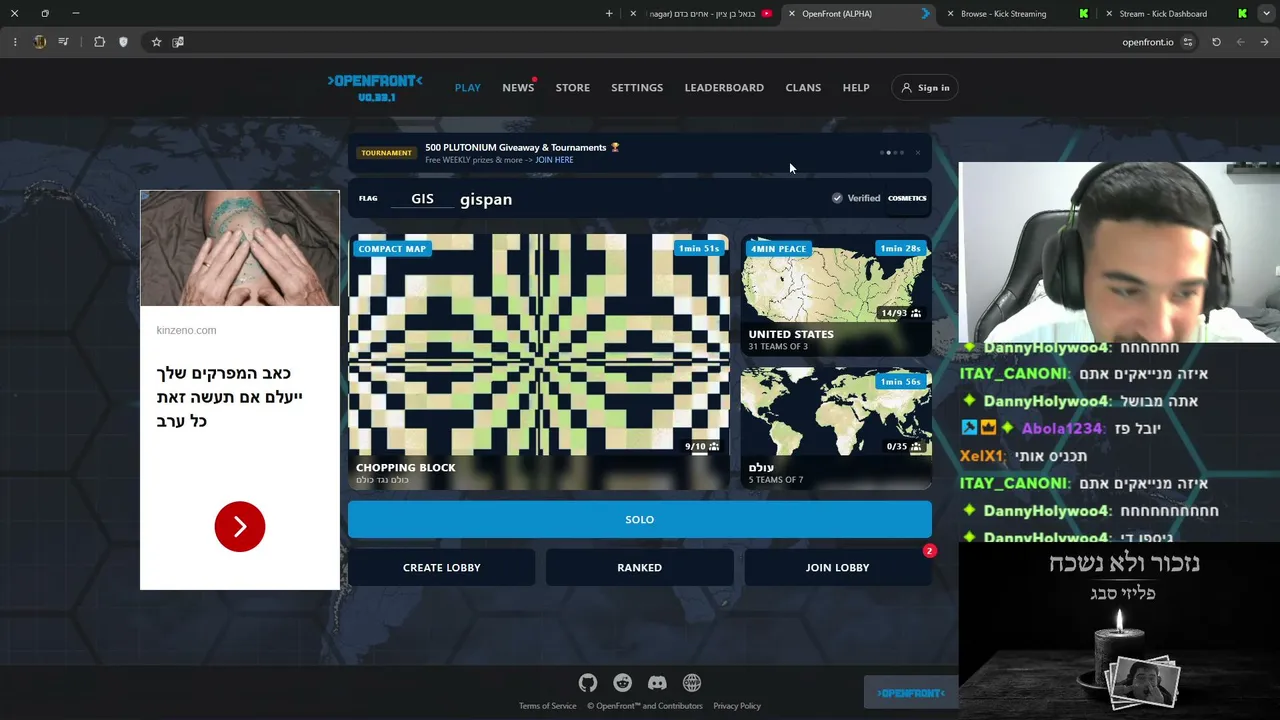Open the OWP globe icon in footer

(x=692, y=683)
